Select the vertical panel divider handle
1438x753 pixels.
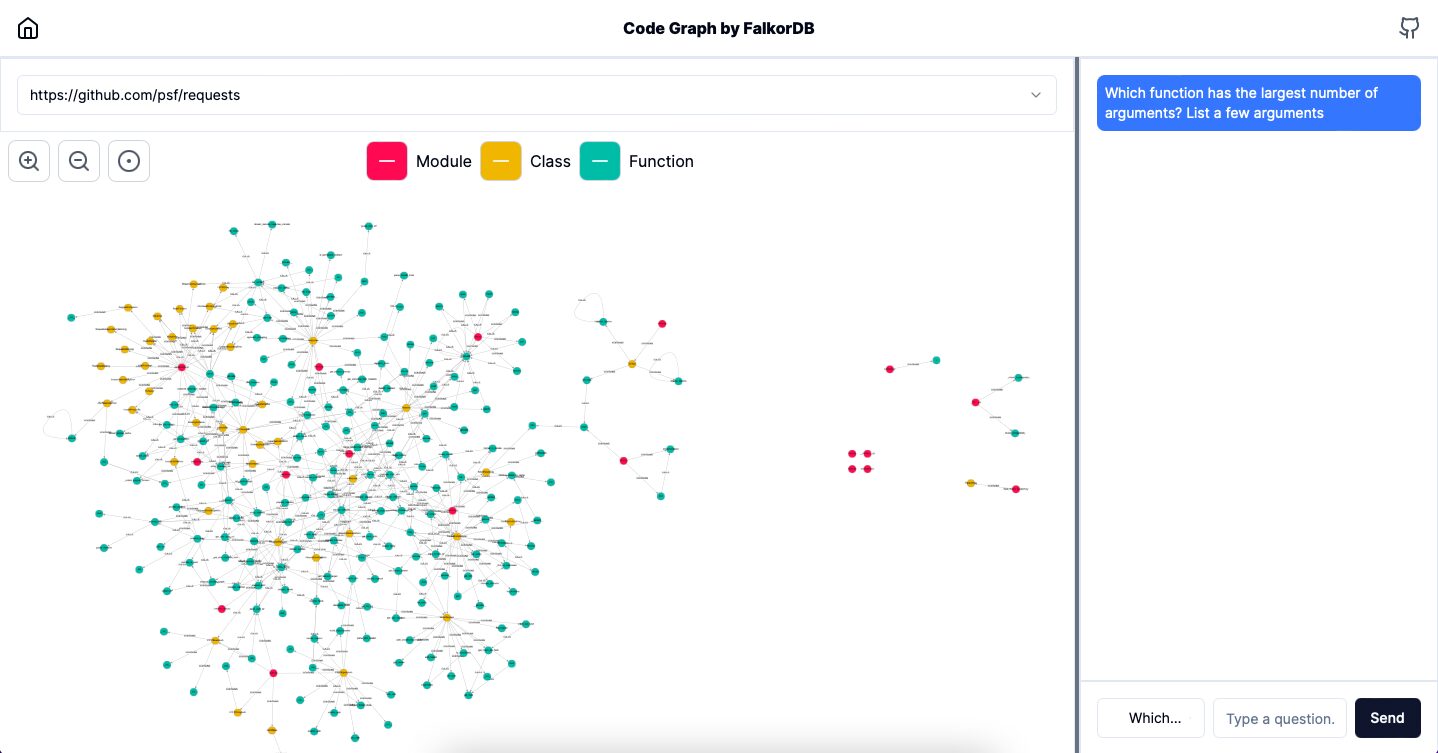pos(1077,405)
